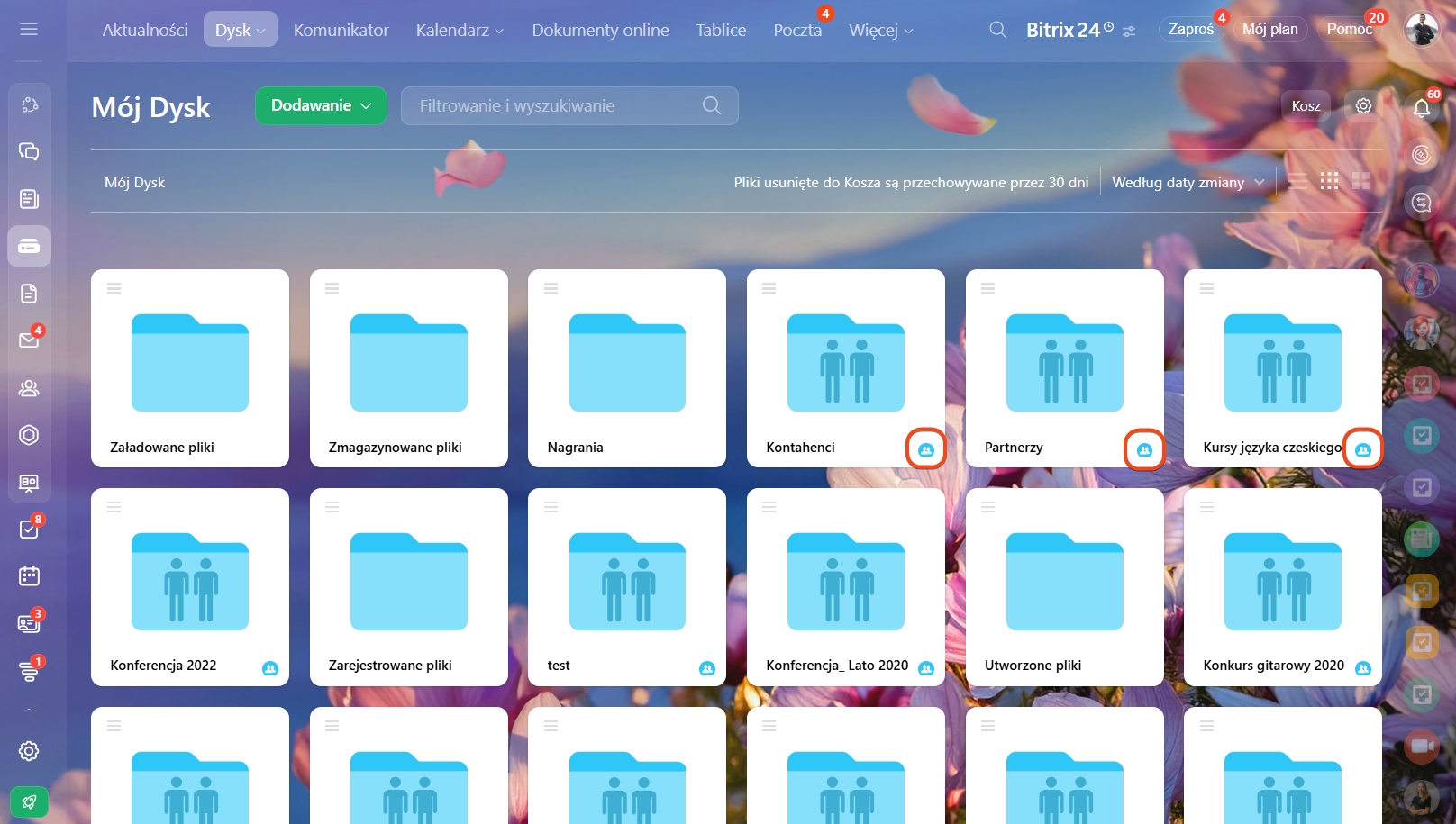Click the Zaproś button
This screenshot has height=824, width=1456.
coord(1191,29)
